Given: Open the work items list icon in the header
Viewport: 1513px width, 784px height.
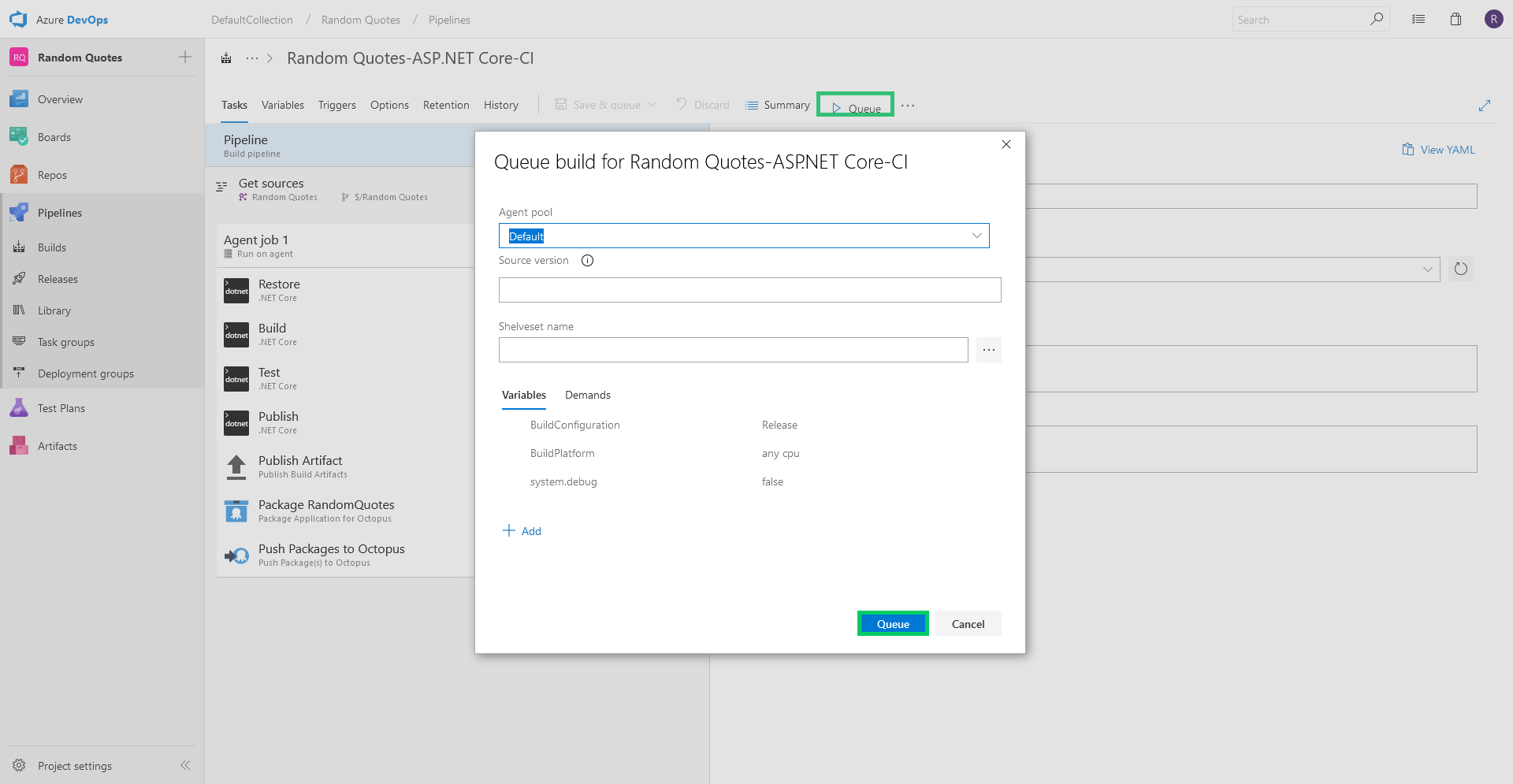Looking at the screenshot, I should [x=1418, y=20].
